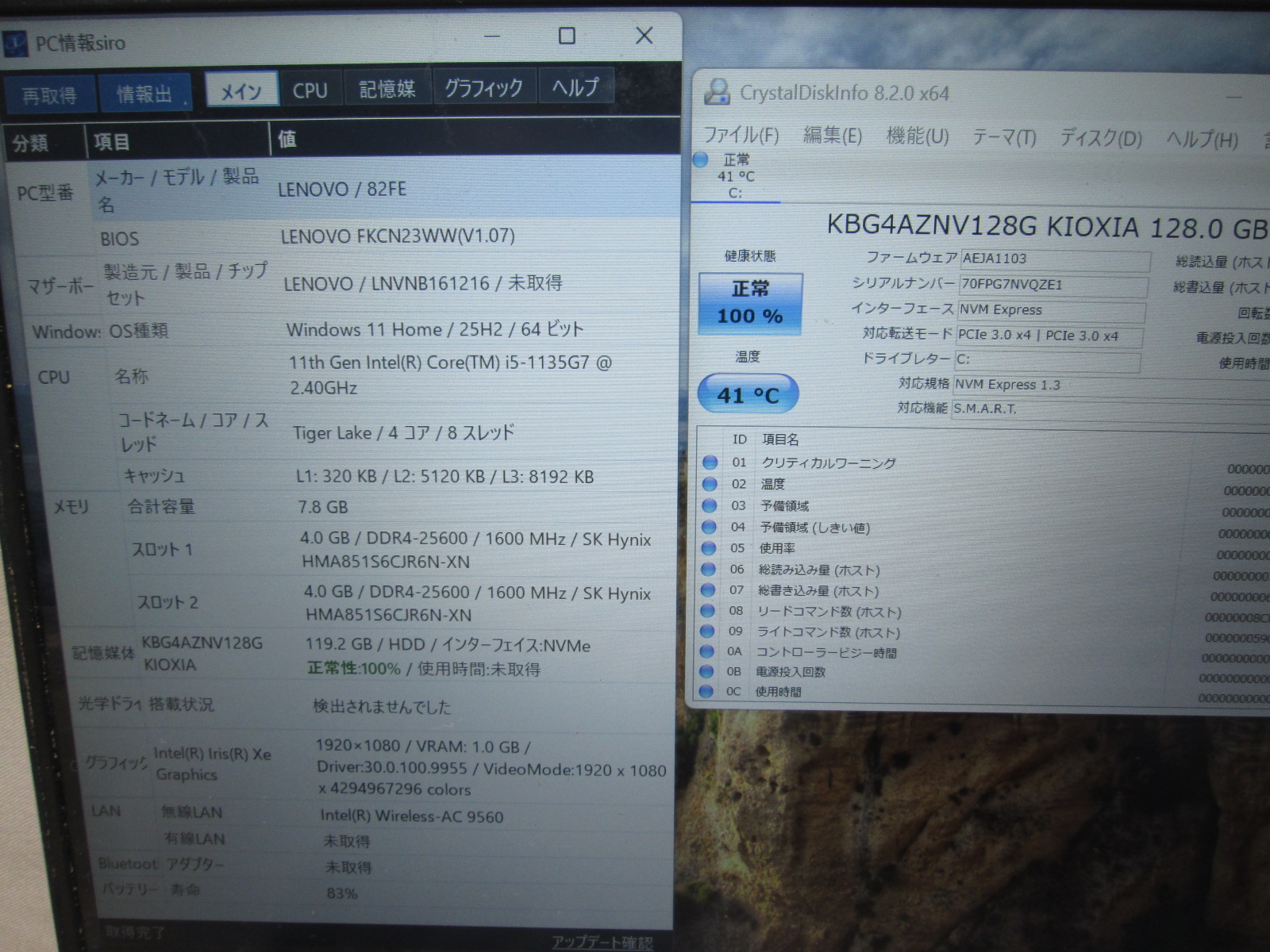Select the Intel(R) Wireless-AC 9560 value
This screenshot has width=1270, height=952.
click(x=412, y=816)
